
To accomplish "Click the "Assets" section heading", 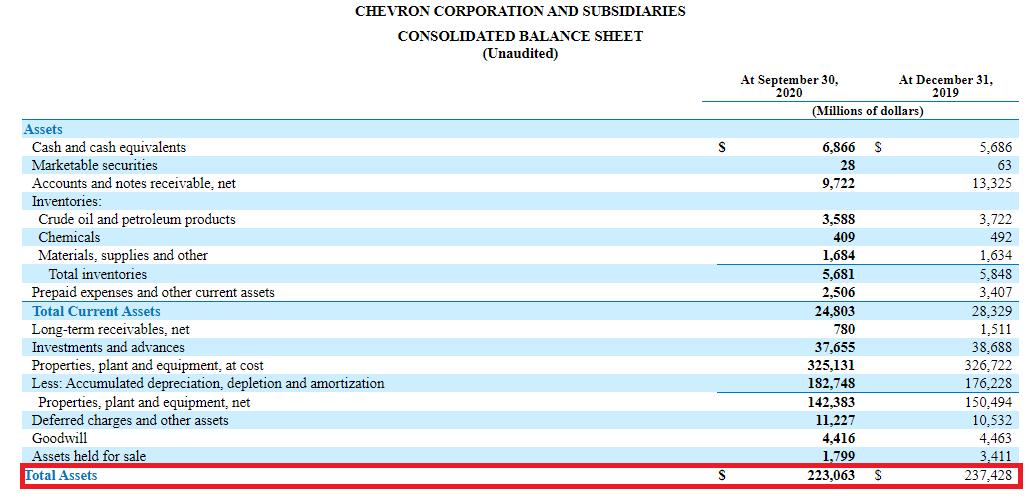I will pos(43,129).
